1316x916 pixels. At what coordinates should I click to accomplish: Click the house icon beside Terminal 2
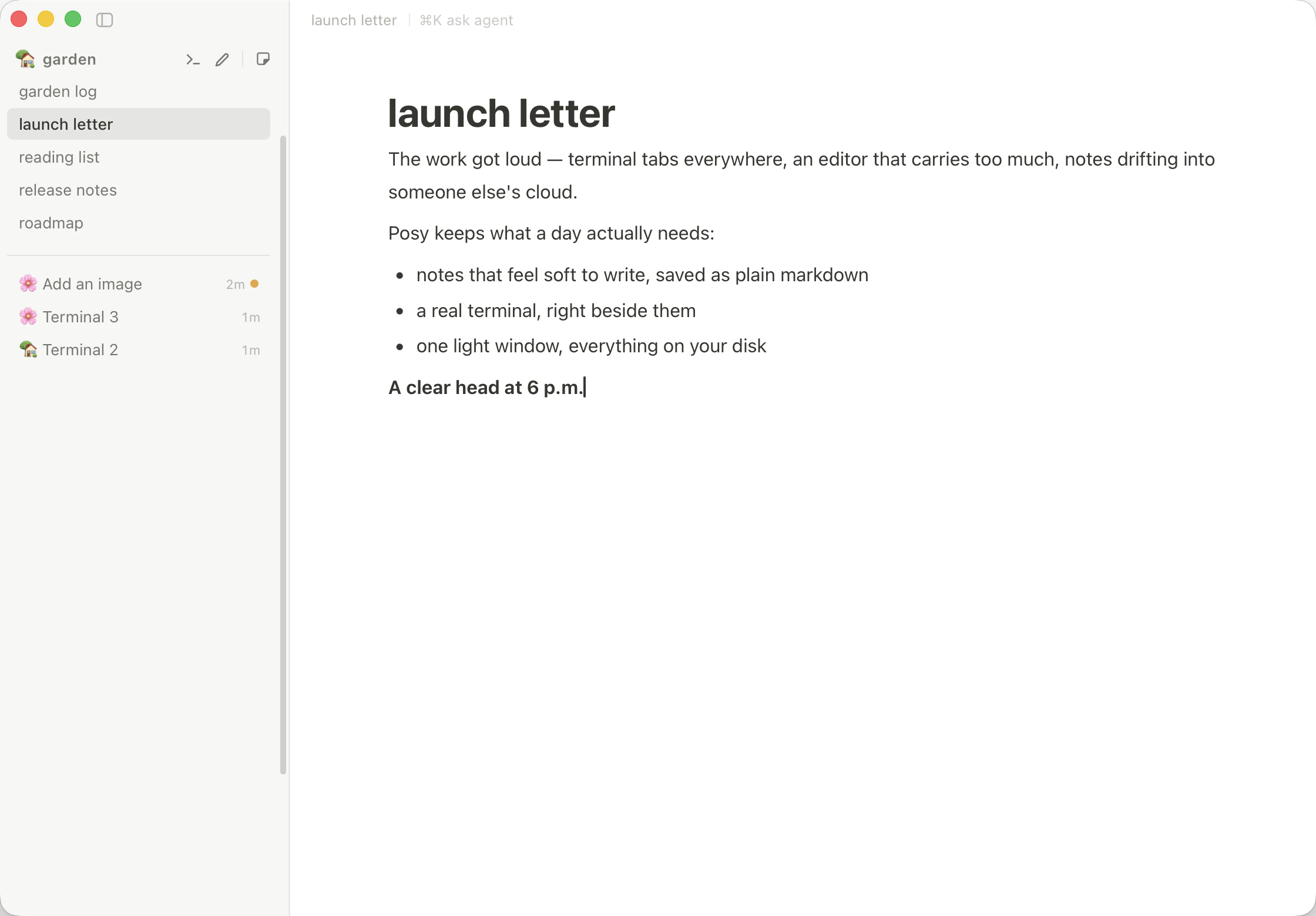28,349
